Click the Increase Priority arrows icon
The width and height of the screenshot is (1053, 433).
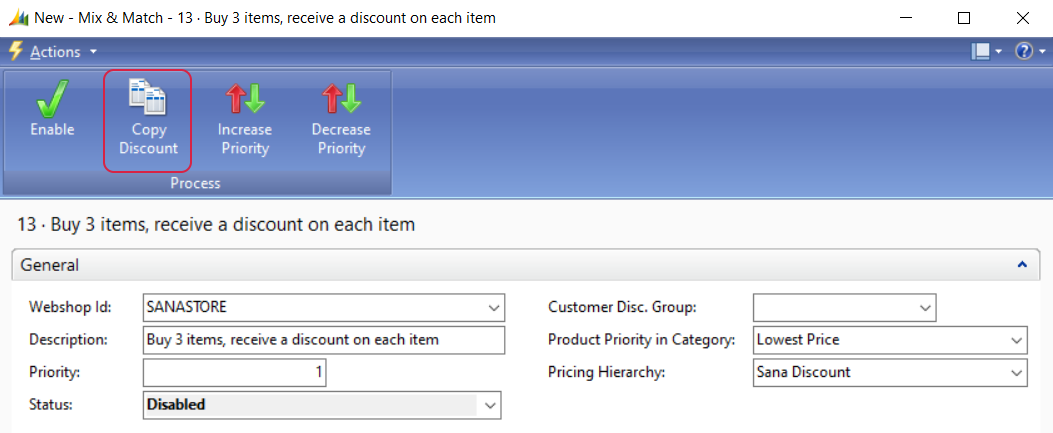[x=244, y=98]
